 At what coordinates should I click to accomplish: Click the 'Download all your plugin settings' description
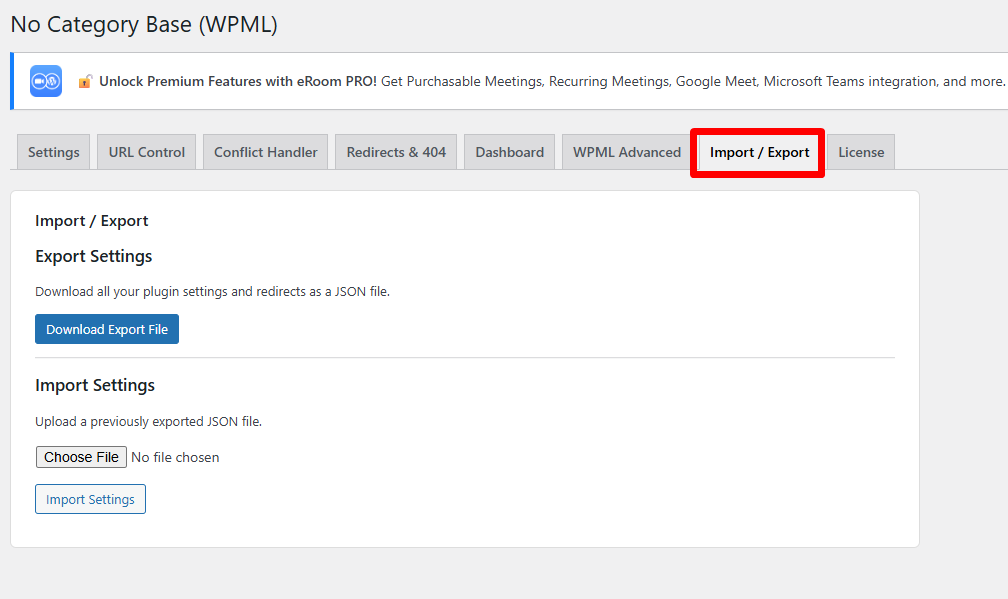(x=212, y=292)
